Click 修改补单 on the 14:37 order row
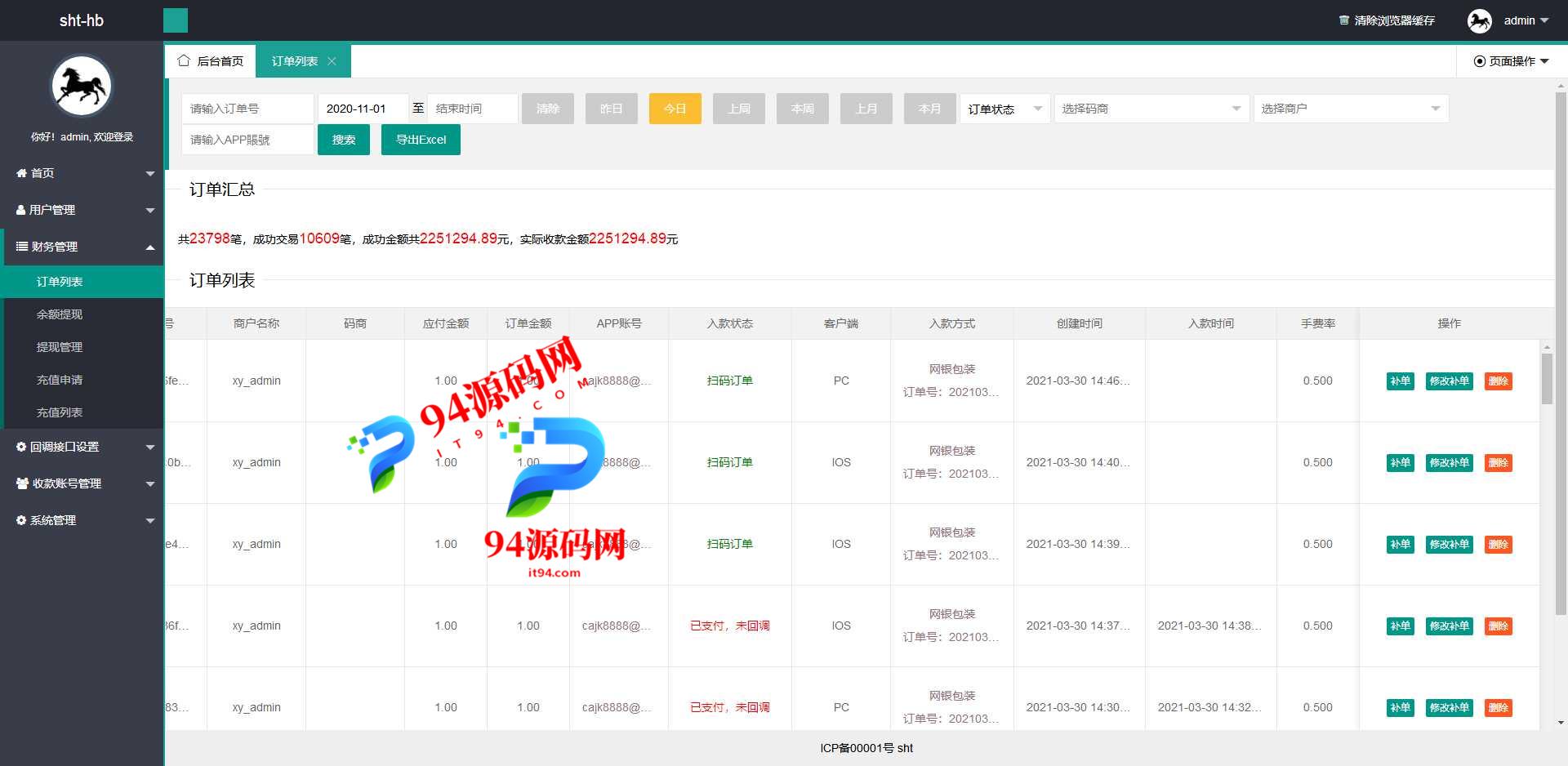Viewport: 1568px width, 766px height. coord(1450,626)
